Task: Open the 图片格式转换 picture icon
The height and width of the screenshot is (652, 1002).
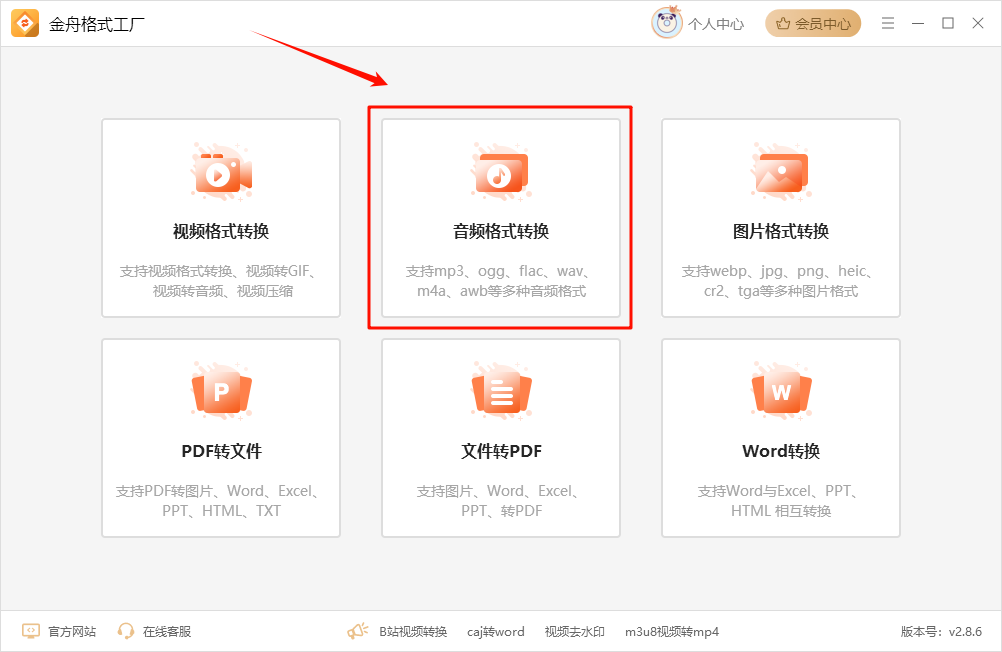Action: coord(781,173)
